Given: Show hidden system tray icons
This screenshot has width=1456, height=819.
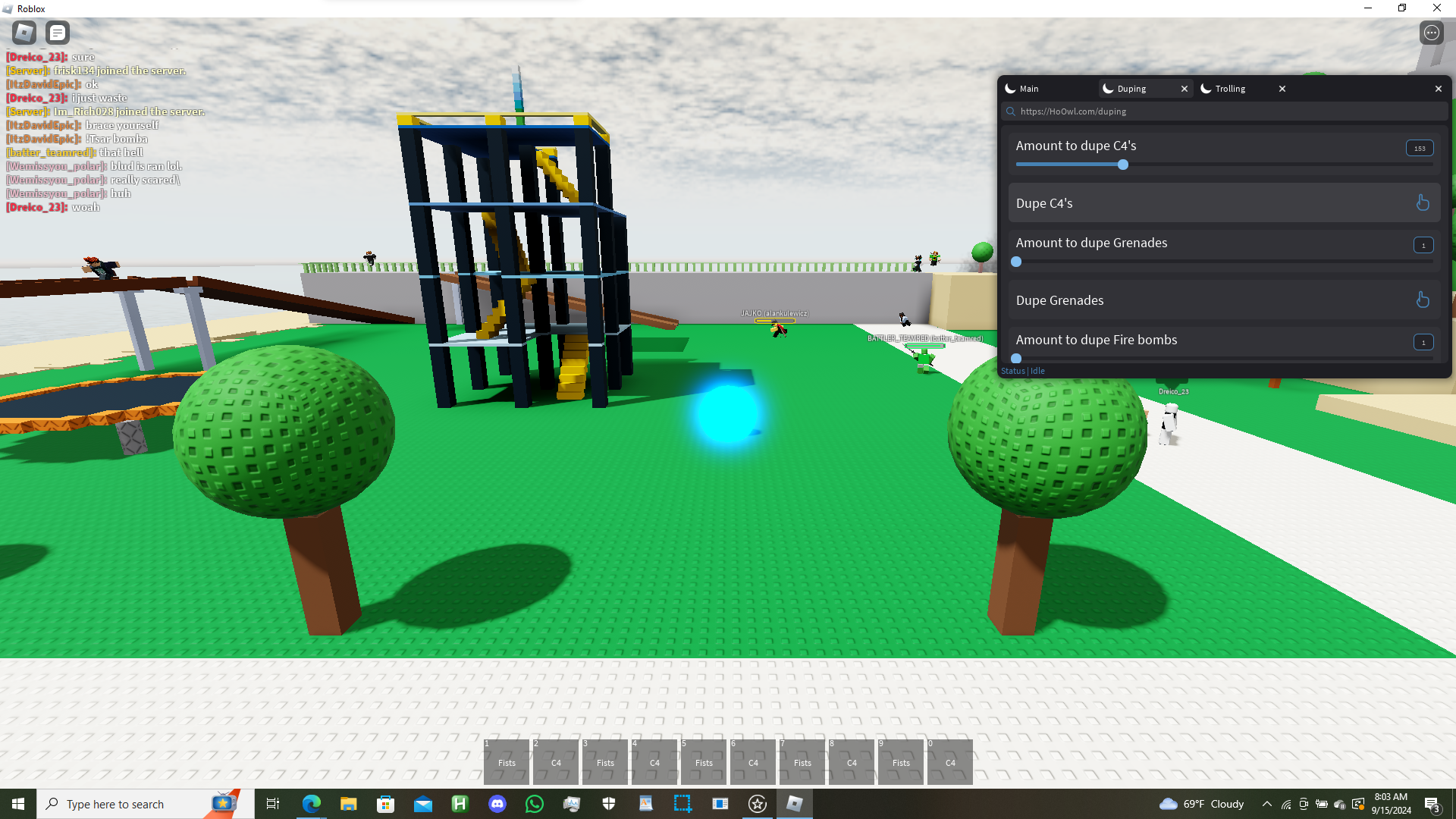Looking at the screenshot, I should tap(1266, 804).
